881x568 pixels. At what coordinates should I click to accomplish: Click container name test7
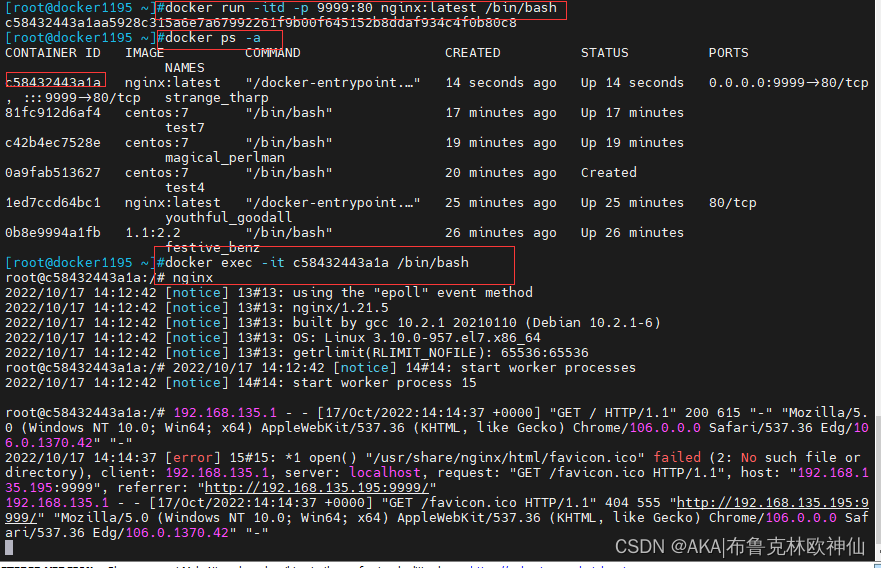[x=185, y=128]
